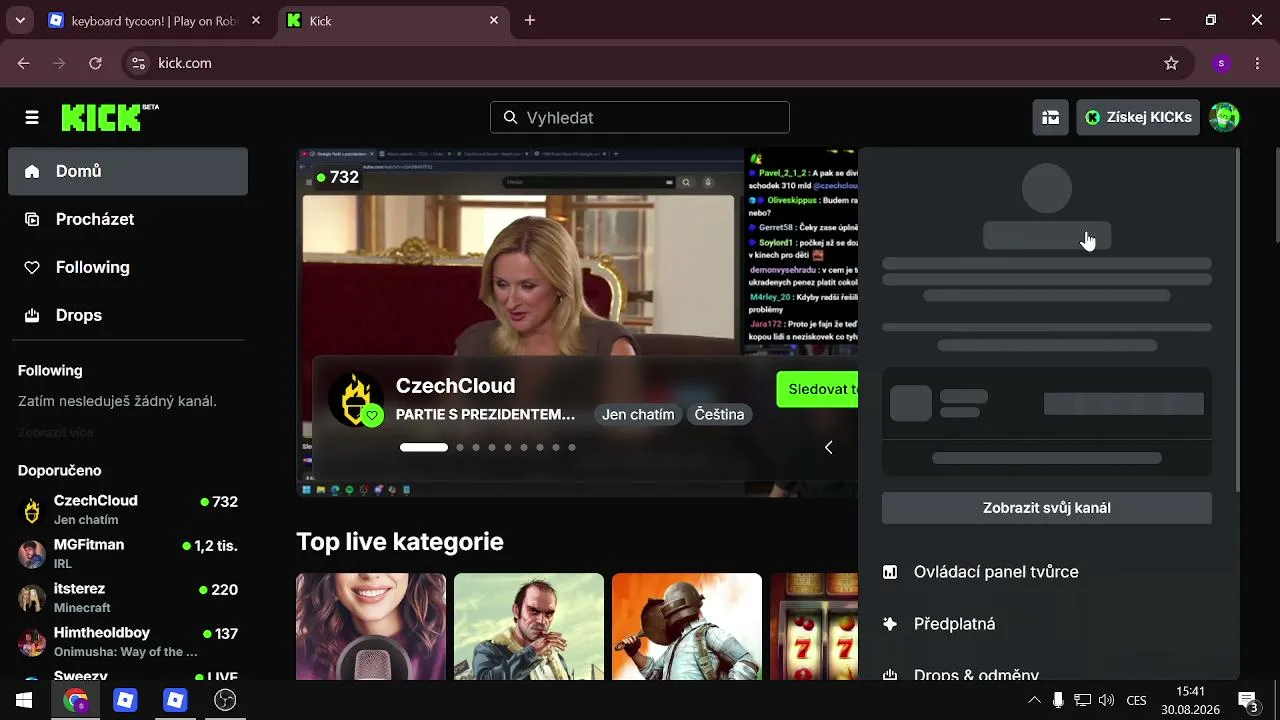
Task: Click the kick.com address bar
Action: pyautogui.click(x=660, y=63)
